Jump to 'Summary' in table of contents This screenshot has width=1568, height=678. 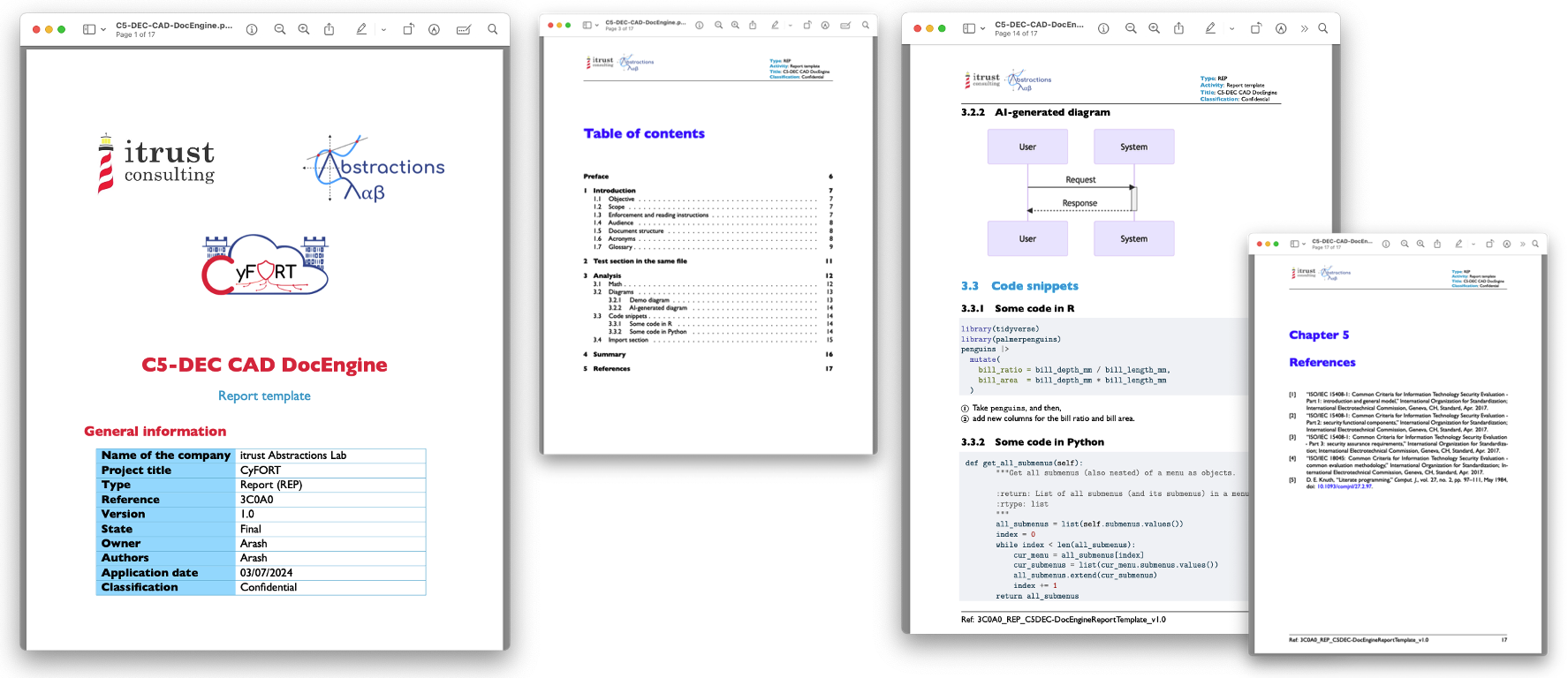pos(610,354)
